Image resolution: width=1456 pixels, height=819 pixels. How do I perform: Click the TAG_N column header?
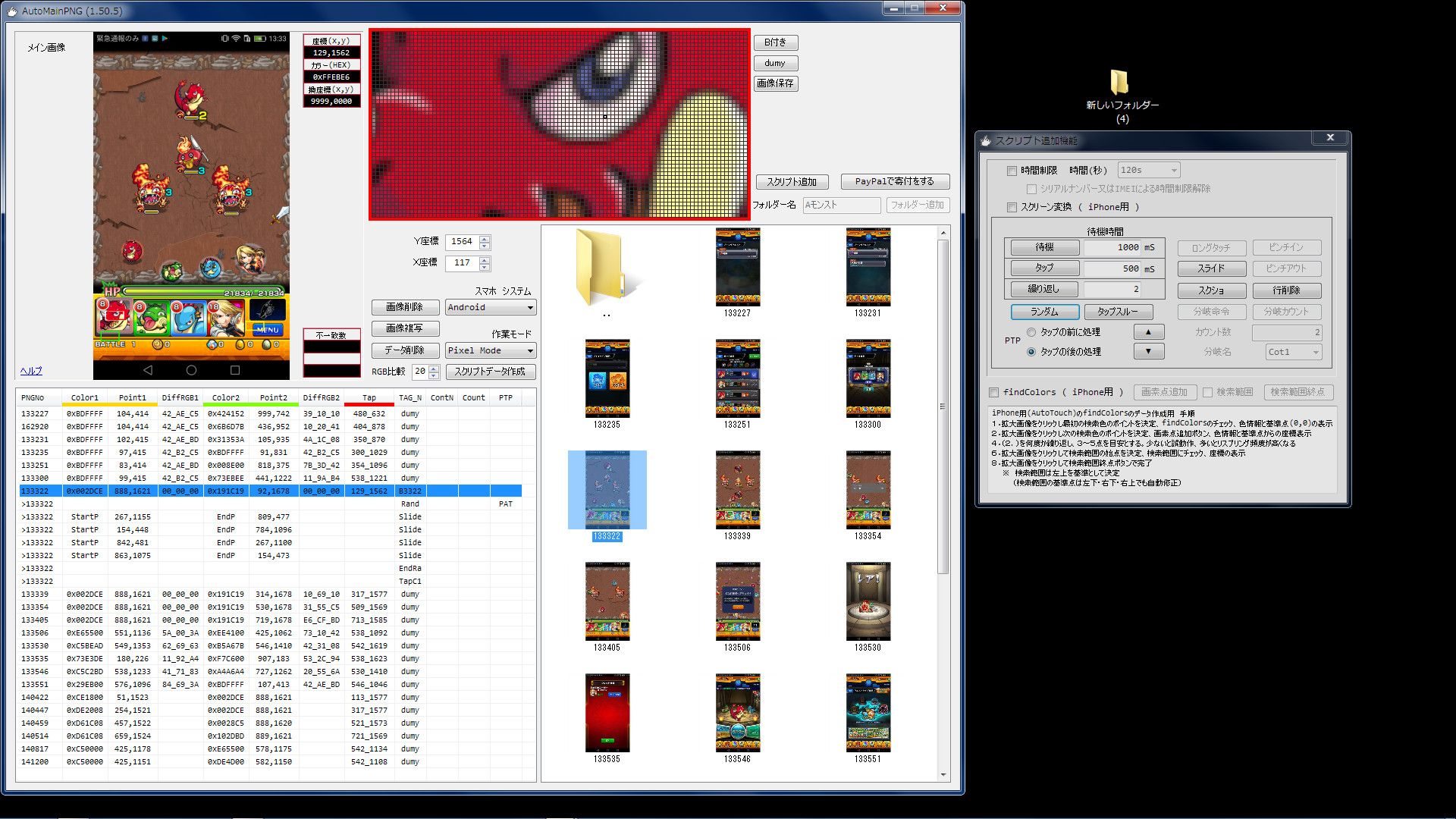coord(410,397)
